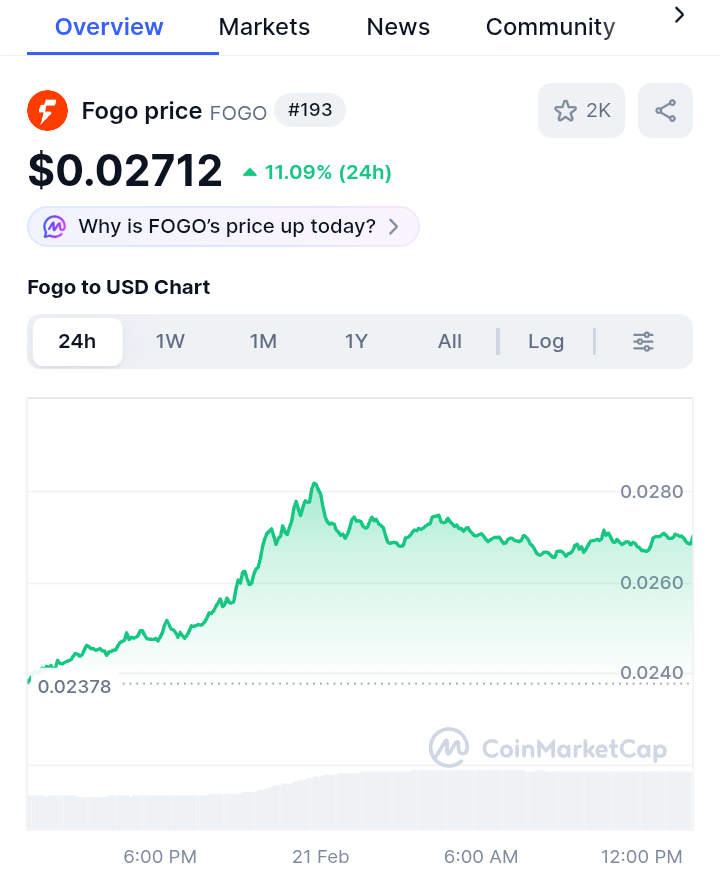Screen dimensions: 720x873
Task: Click the price chart peak near 0.0280
Action: (x=315, y=485)
